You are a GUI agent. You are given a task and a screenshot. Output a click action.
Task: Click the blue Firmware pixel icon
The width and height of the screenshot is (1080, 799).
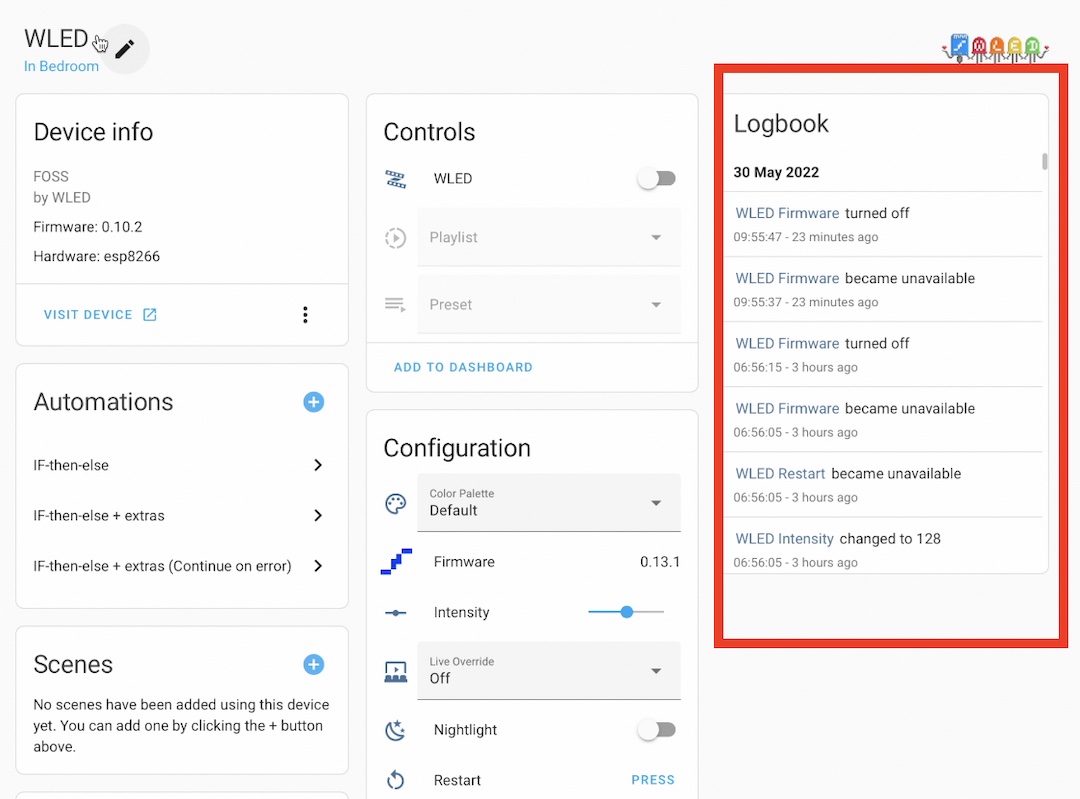pos(397,562)
